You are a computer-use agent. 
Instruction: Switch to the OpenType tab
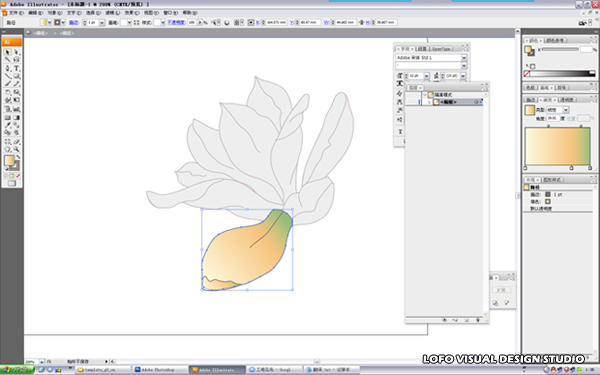coord(441,49)
